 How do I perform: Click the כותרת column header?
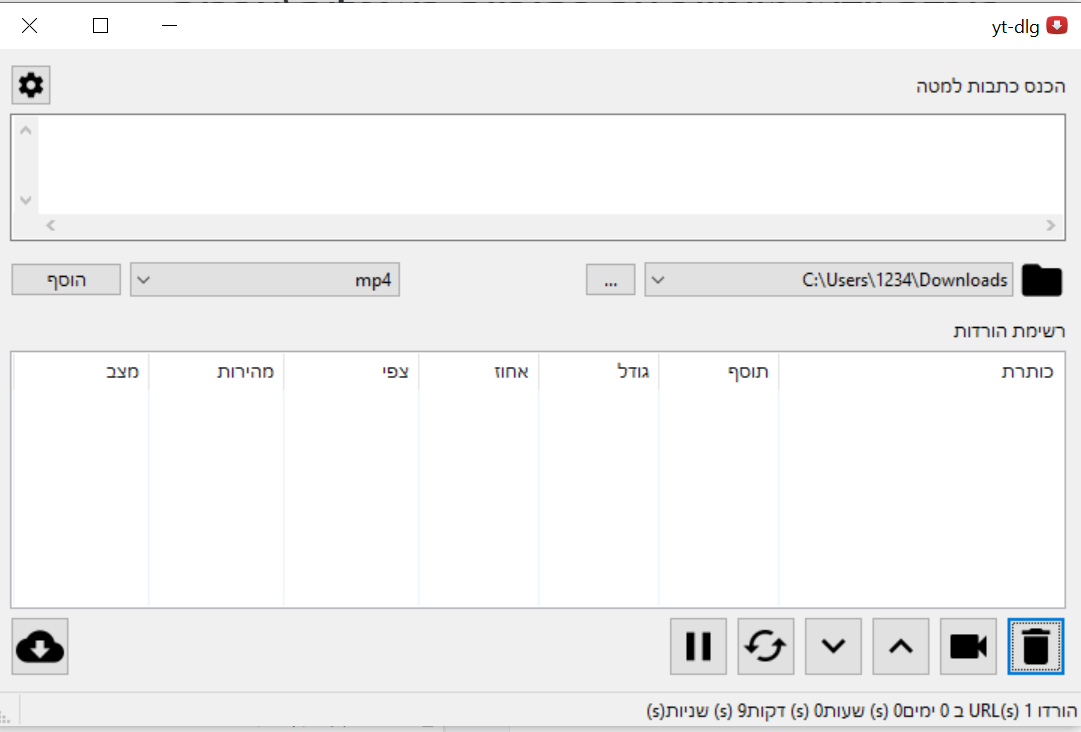click(921, 372)
